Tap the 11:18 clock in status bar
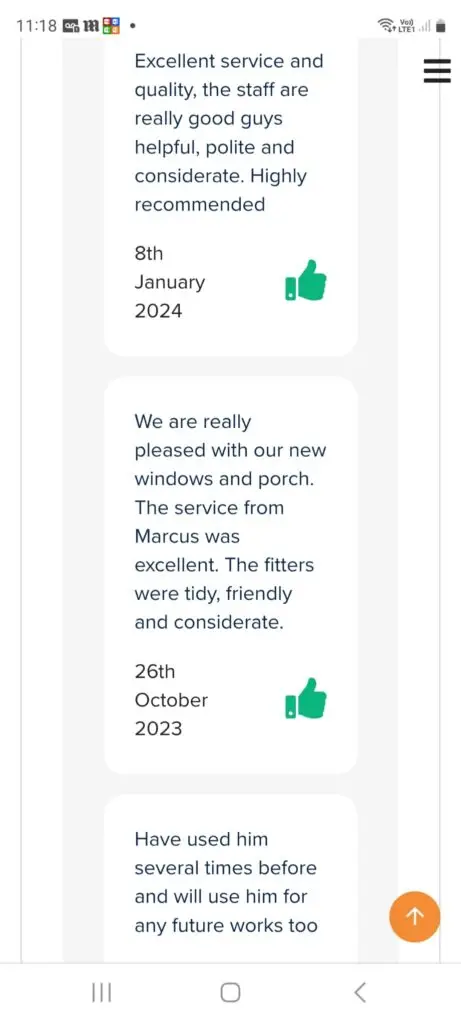 (36, 27)
